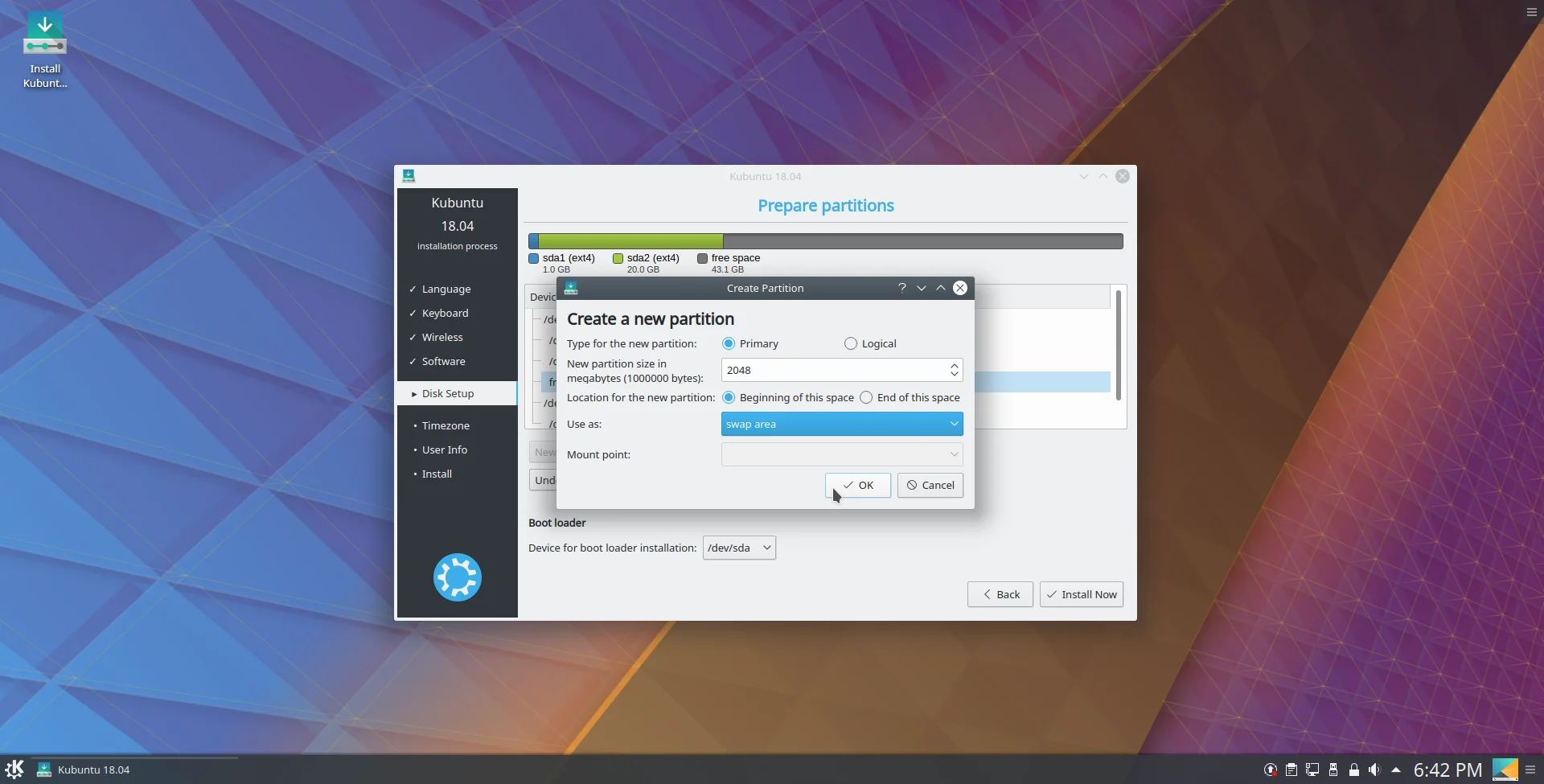The image size is (1544, 784).
Task: Select the User Info step in sidebar
Action: (x=444, y=449)
